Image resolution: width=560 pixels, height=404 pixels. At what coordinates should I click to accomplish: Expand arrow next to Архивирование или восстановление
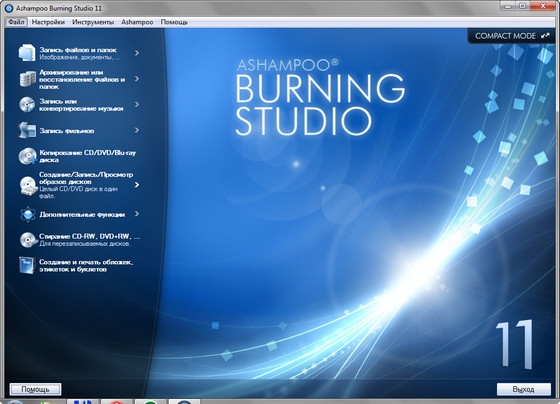pyautogui.click(x=137, y=79)
